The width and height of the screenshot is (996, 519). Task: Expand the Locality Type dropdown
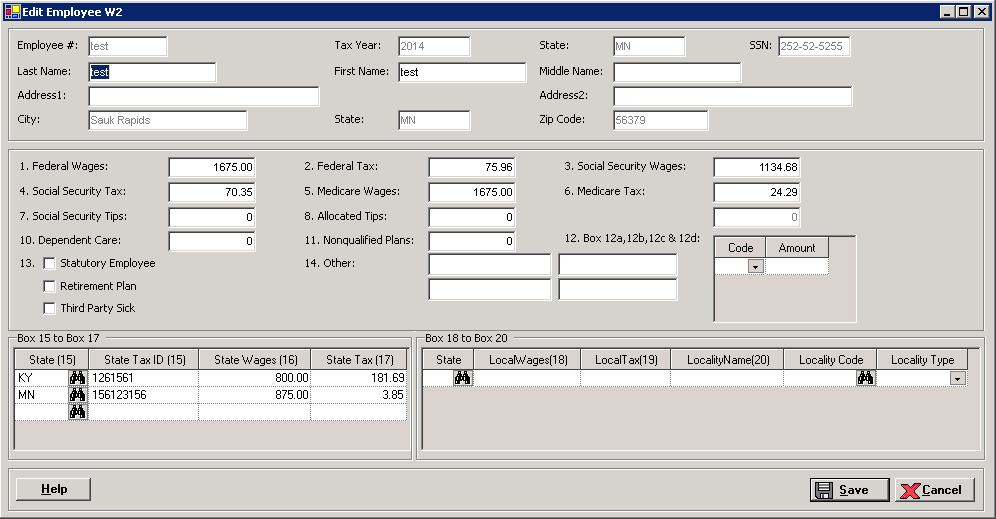tap(958, 379)
